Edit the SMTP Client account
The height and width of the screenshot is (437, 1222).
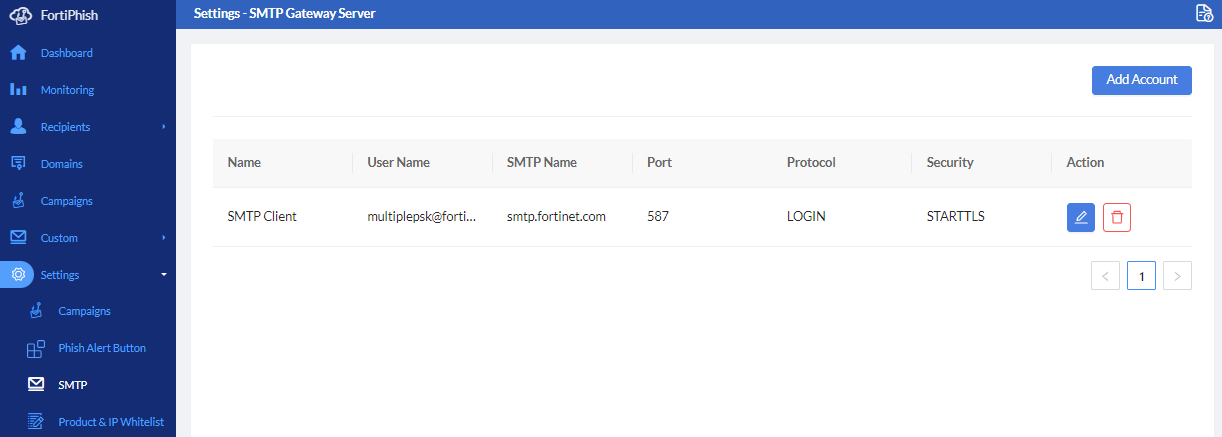tap(1081, 217)
